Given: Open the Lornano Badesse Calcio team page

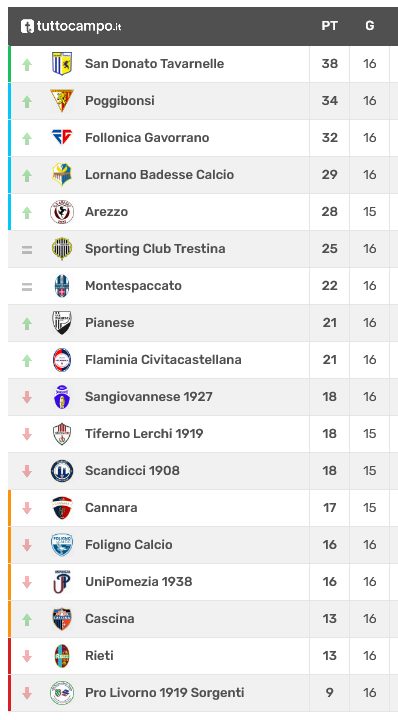Looking at the screenshot, I should point(159,174).
